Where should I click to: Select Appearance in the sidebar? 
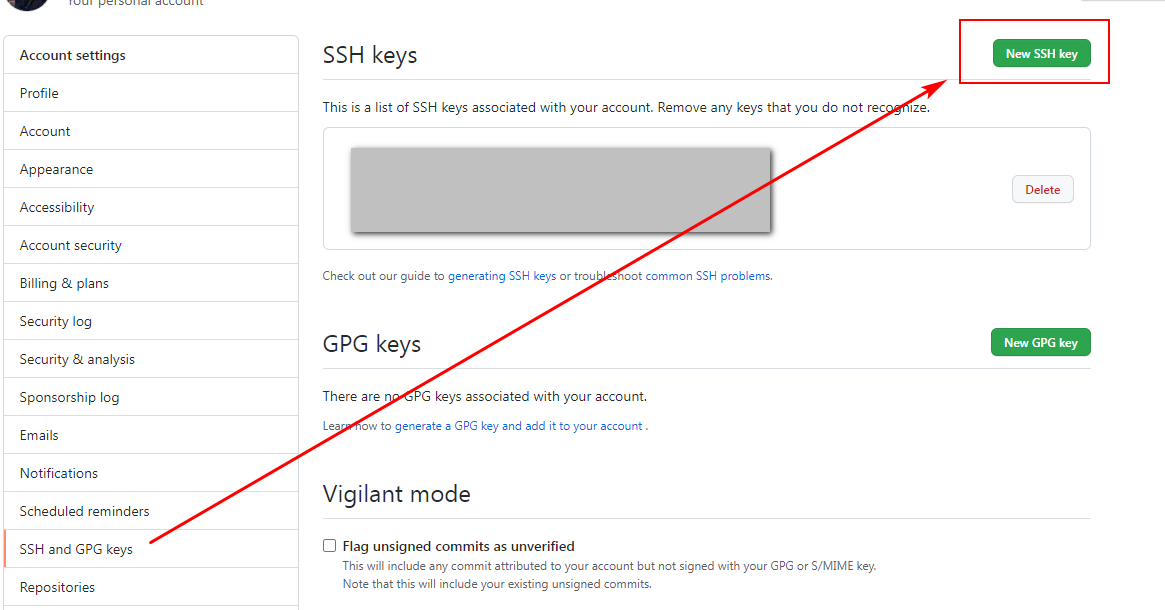[x=151, y=169]
